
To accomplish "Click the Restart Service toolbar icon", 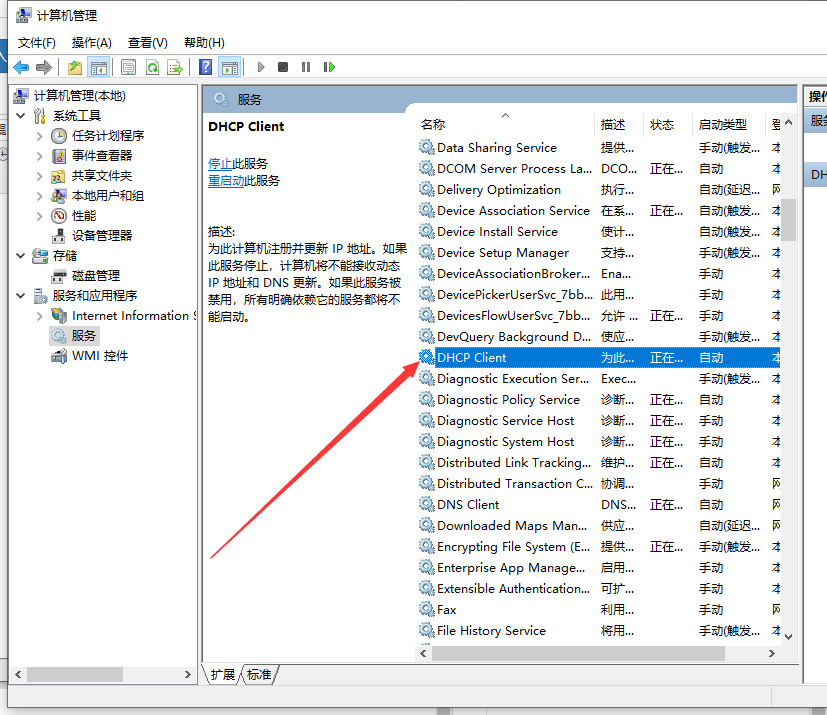I will [328, 68].
